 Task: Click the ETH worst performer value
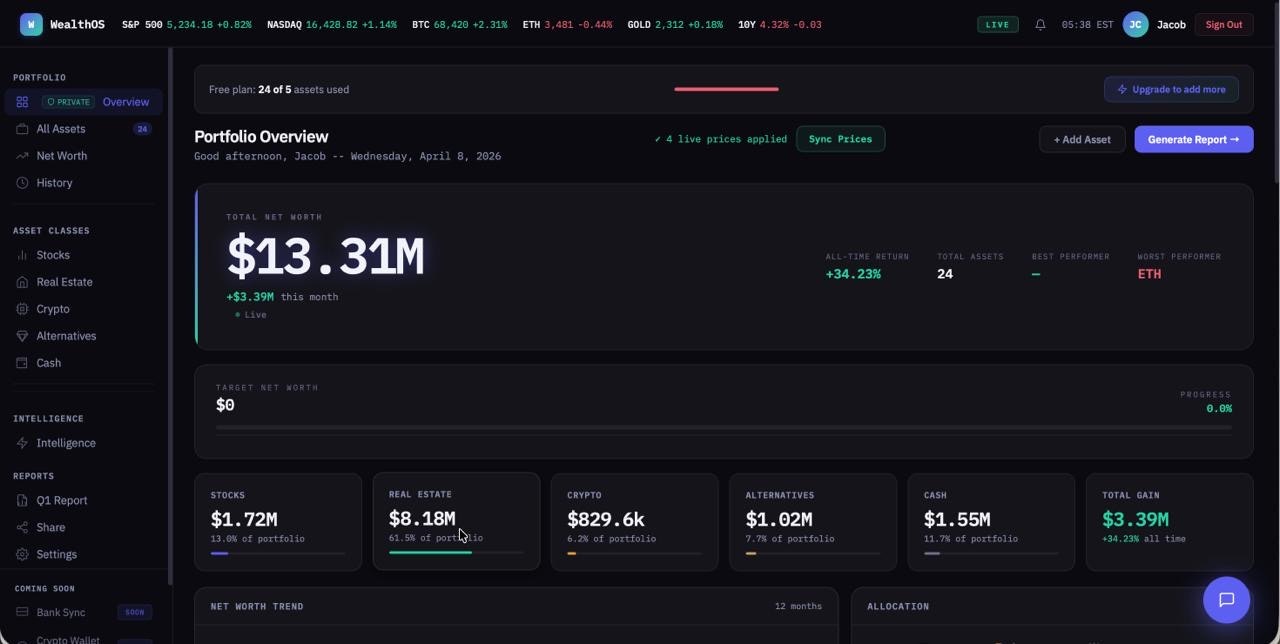[x=1149, y=274]
